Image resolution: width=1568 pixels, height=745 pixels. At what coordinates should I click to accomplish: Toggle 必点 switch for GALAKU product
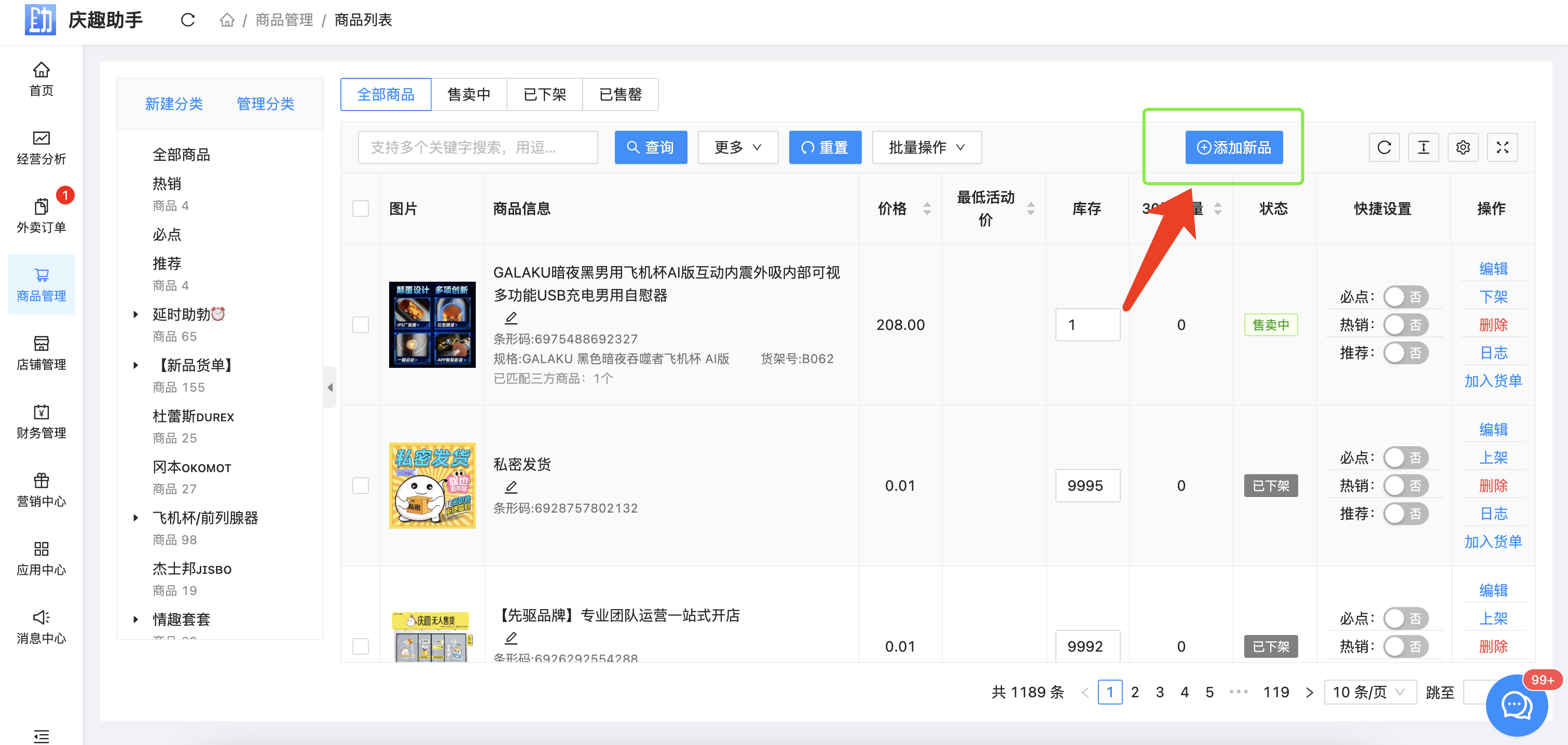point(1405,297)
